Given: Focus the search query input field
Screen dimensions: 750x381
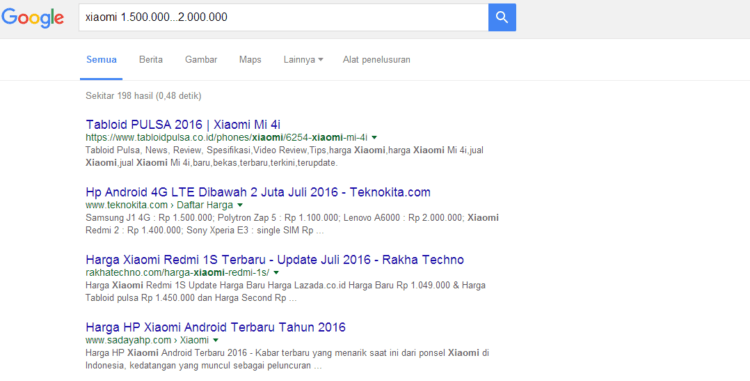Looking at the screenshot, I should [x=283, y=17].
